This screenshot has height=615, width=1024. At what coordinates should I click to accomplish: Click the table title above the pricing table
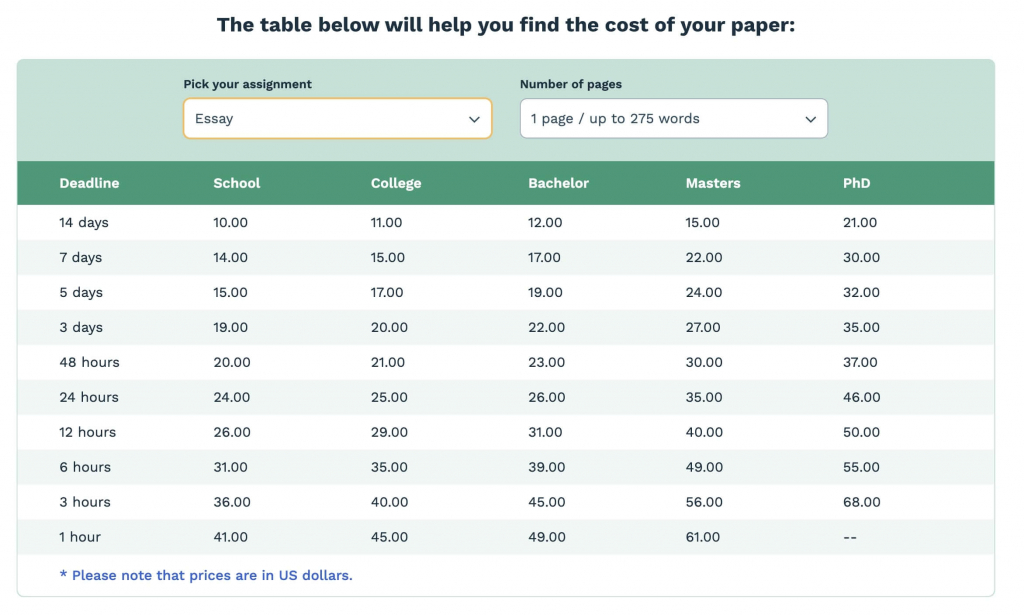coord(506,24)
